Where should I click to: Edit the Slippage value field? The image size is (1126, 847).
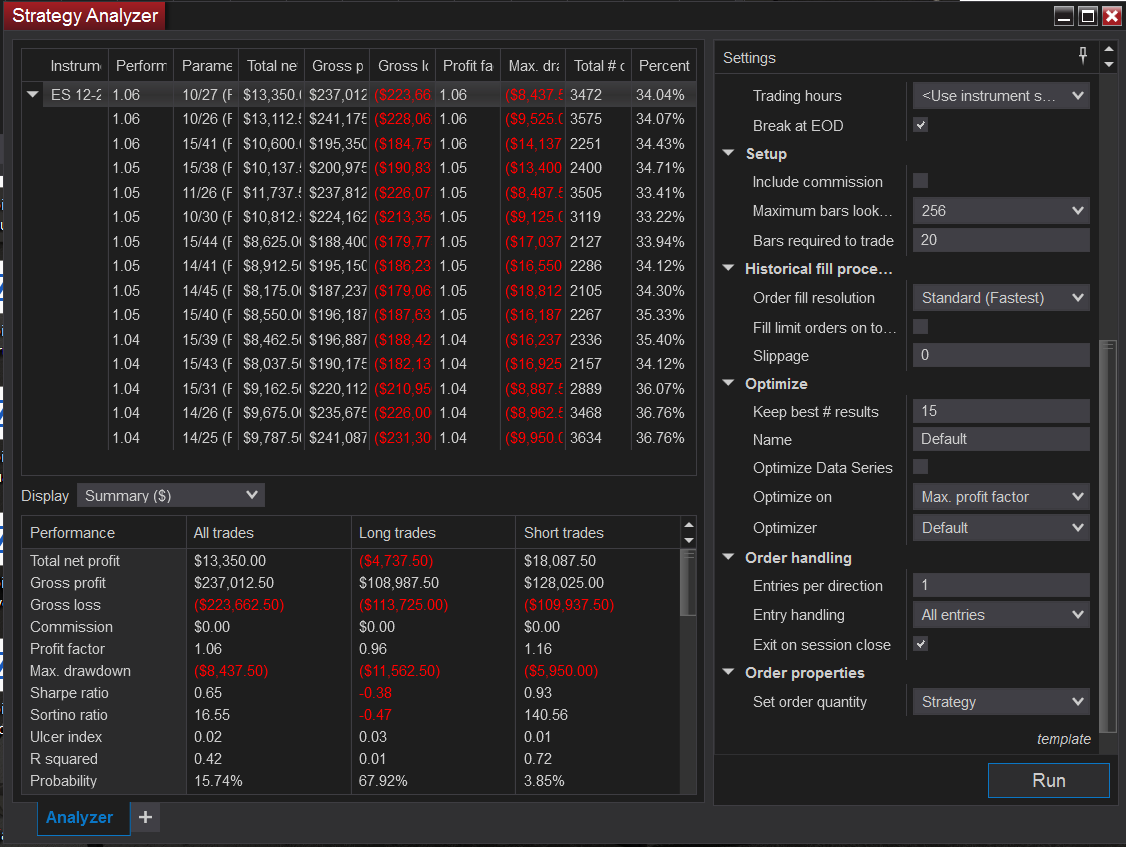pyautogui.click(x=1001, y=355)
